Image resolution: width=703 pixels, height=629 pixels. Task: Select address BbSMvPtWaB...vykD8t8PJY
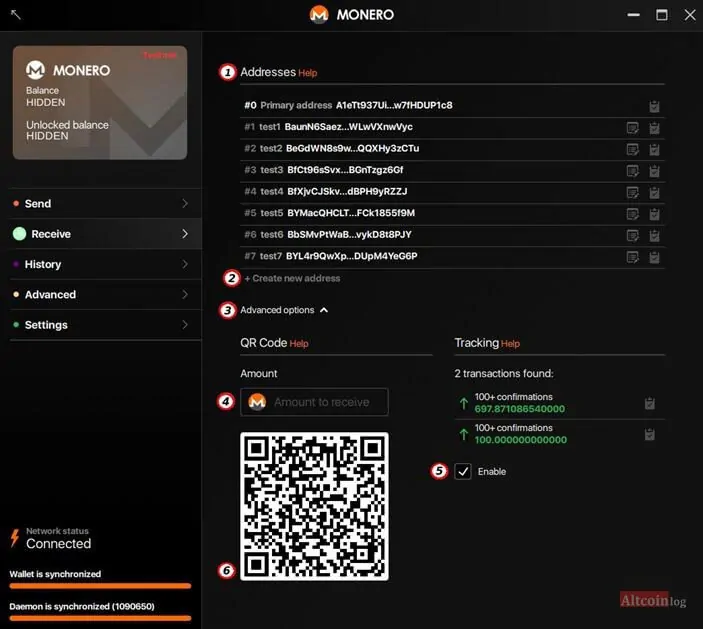[x=452, y=235]
